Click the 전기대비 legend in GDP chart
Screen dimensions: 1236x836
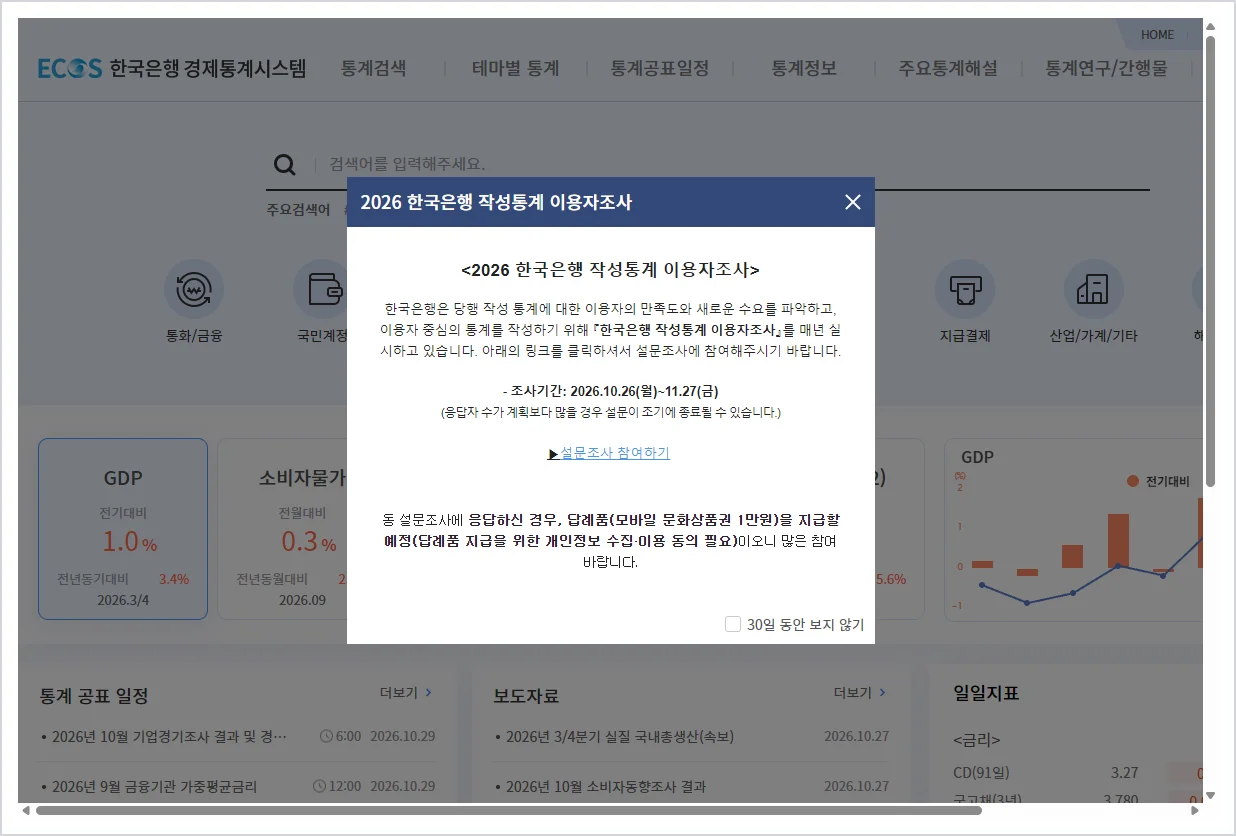pyautogui.click(x=1158, y=481)
